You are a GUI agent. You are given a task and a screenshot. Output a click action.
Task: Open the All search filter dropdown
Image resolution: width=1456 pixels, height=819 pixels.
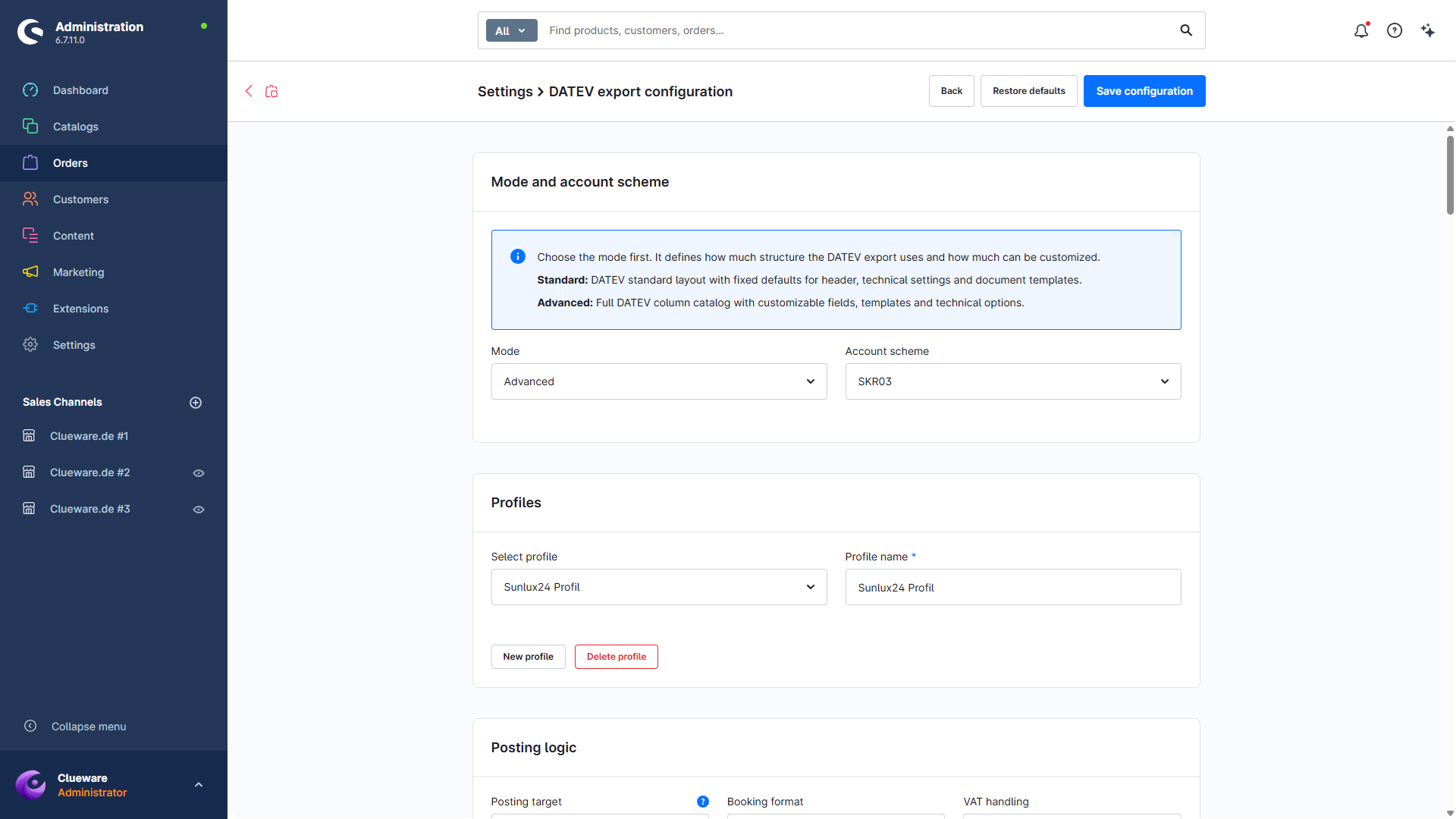point(511,30)
